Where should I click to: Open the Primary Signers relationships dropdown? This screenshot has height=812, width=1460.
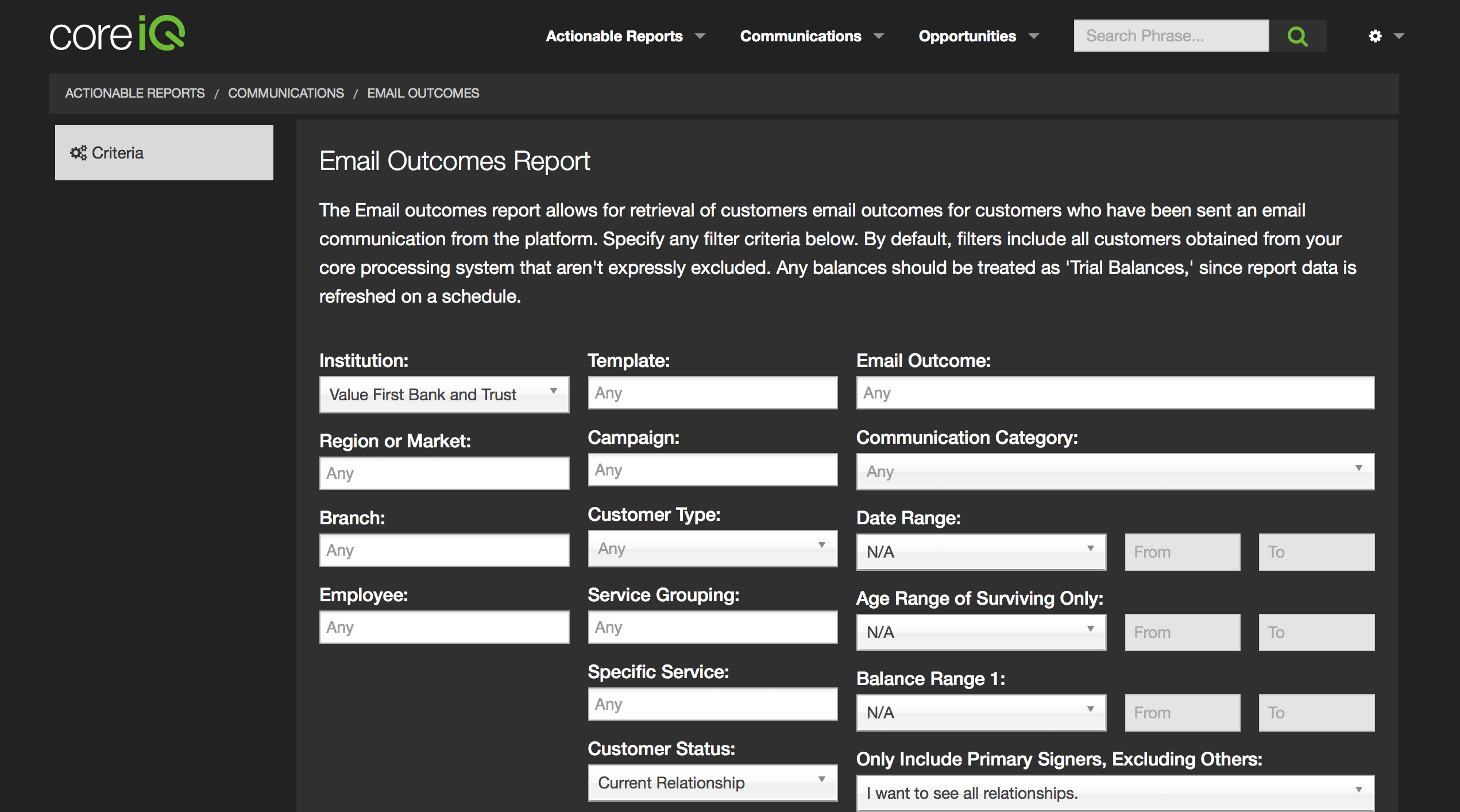point(1114,793)
